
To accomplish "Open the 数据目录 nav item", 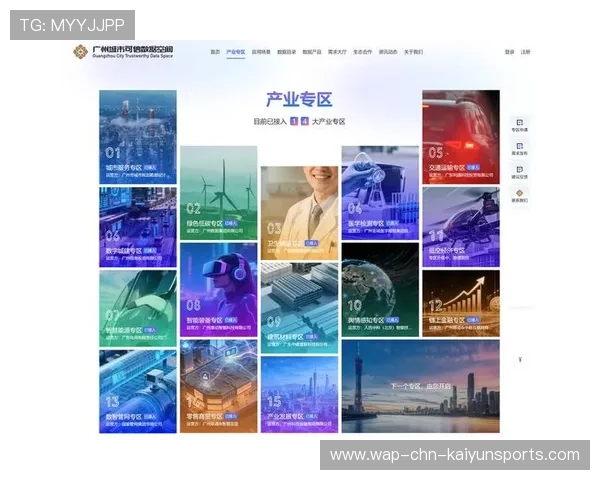I will click(x=286, y=52).
